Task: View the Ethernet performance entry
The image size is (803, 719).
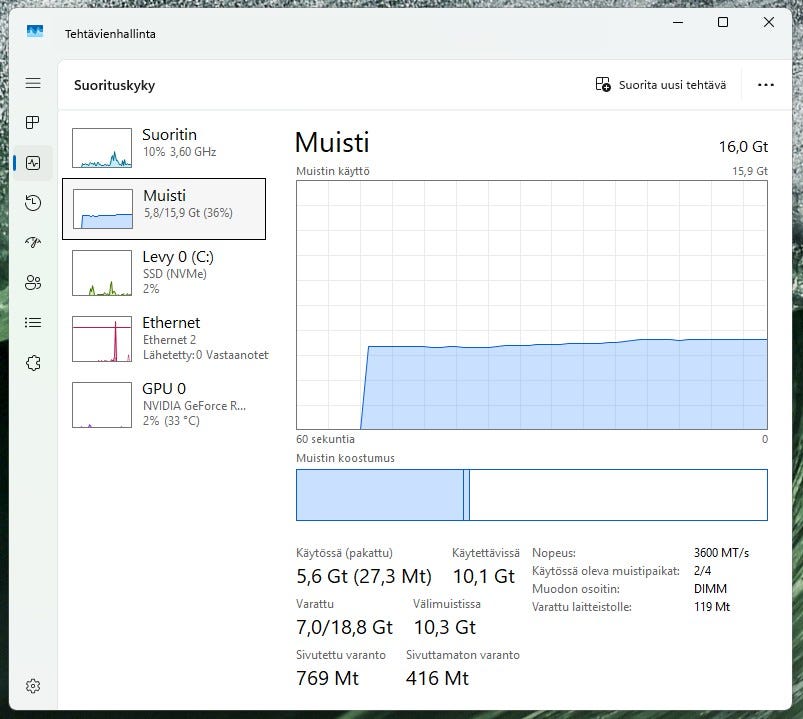Action: 164,337
